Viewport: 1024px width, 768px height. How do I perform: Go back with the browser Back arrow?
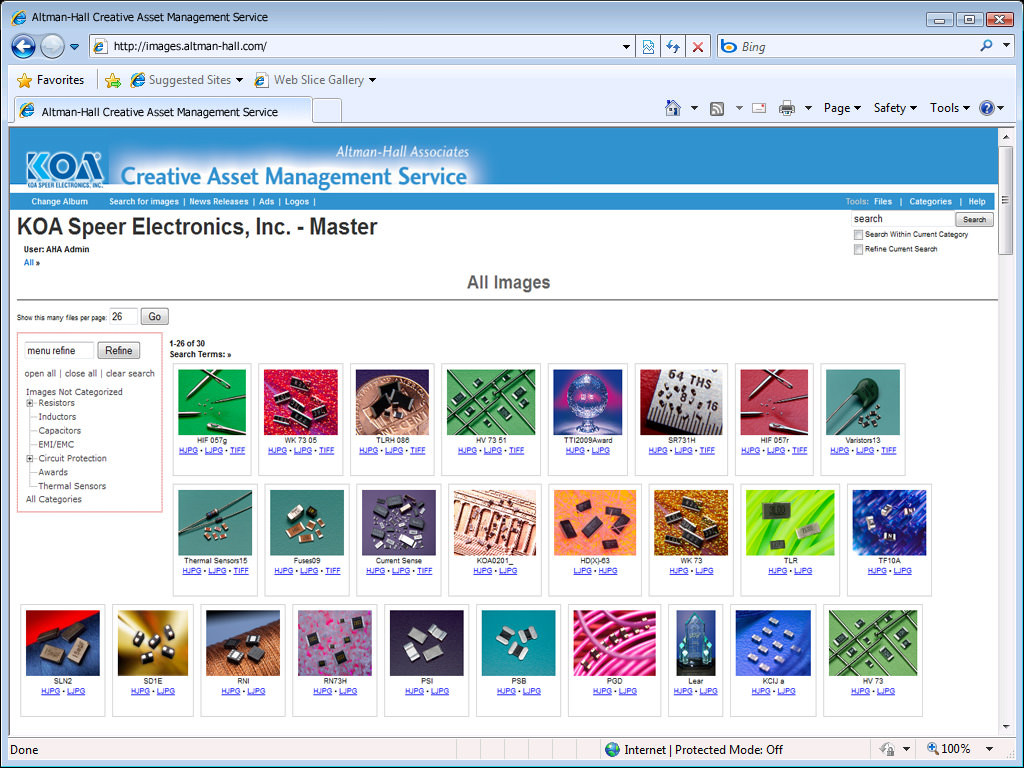(24, 46)
